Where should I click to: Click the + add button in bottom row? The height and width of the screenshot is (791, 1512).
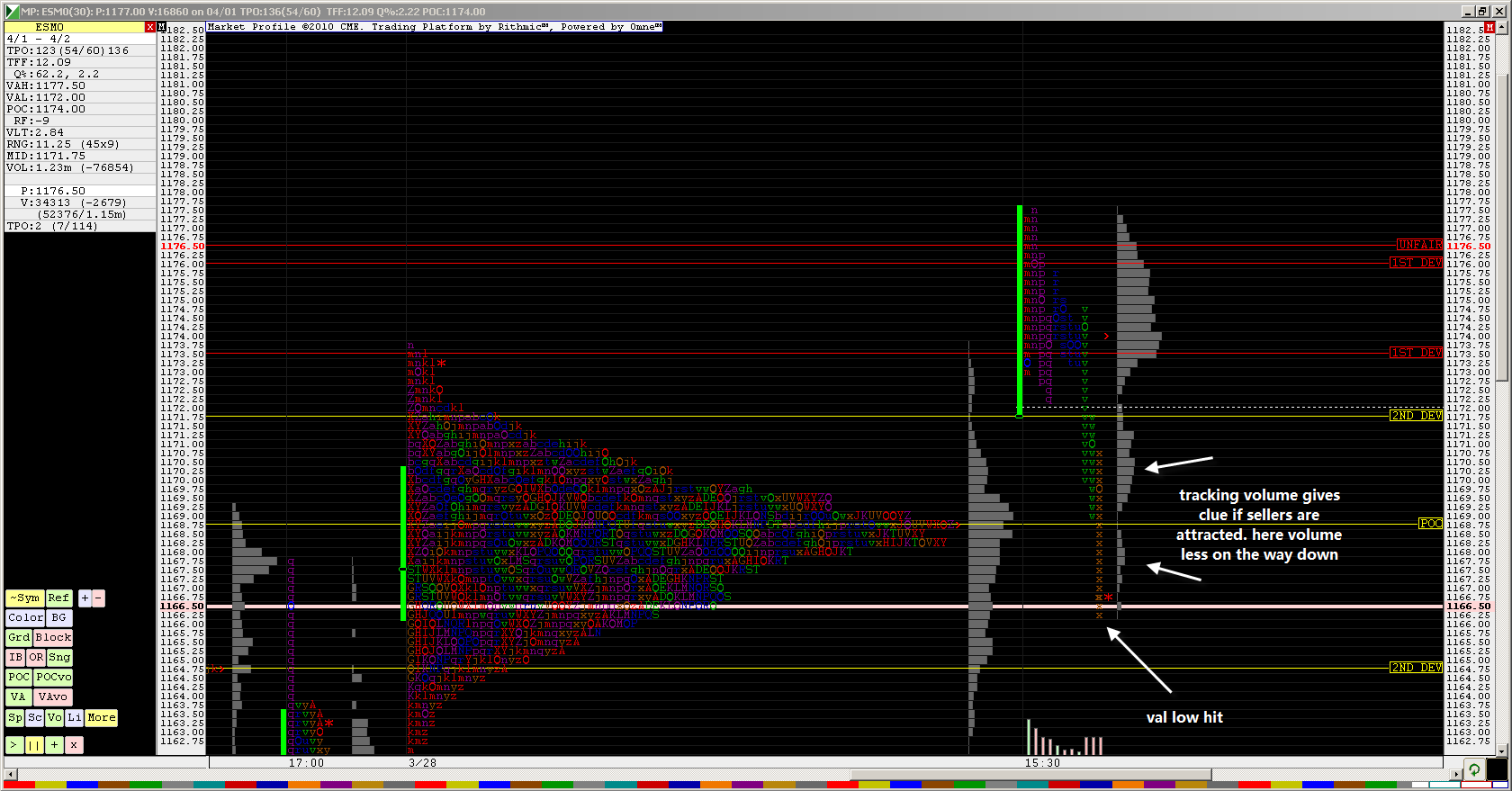pos(54,745)
